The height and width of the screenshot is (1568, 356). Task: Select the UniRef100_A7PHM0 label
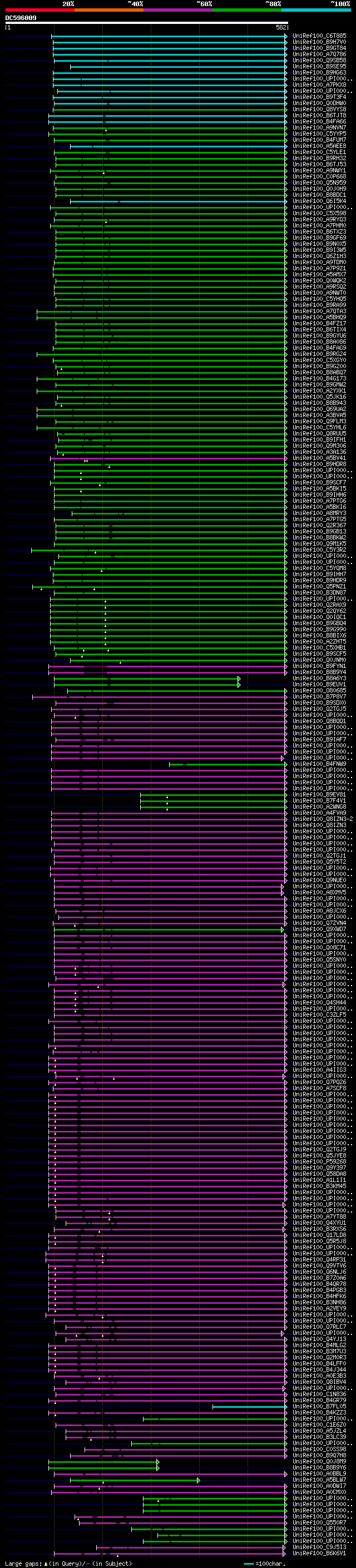click(319, 226)
